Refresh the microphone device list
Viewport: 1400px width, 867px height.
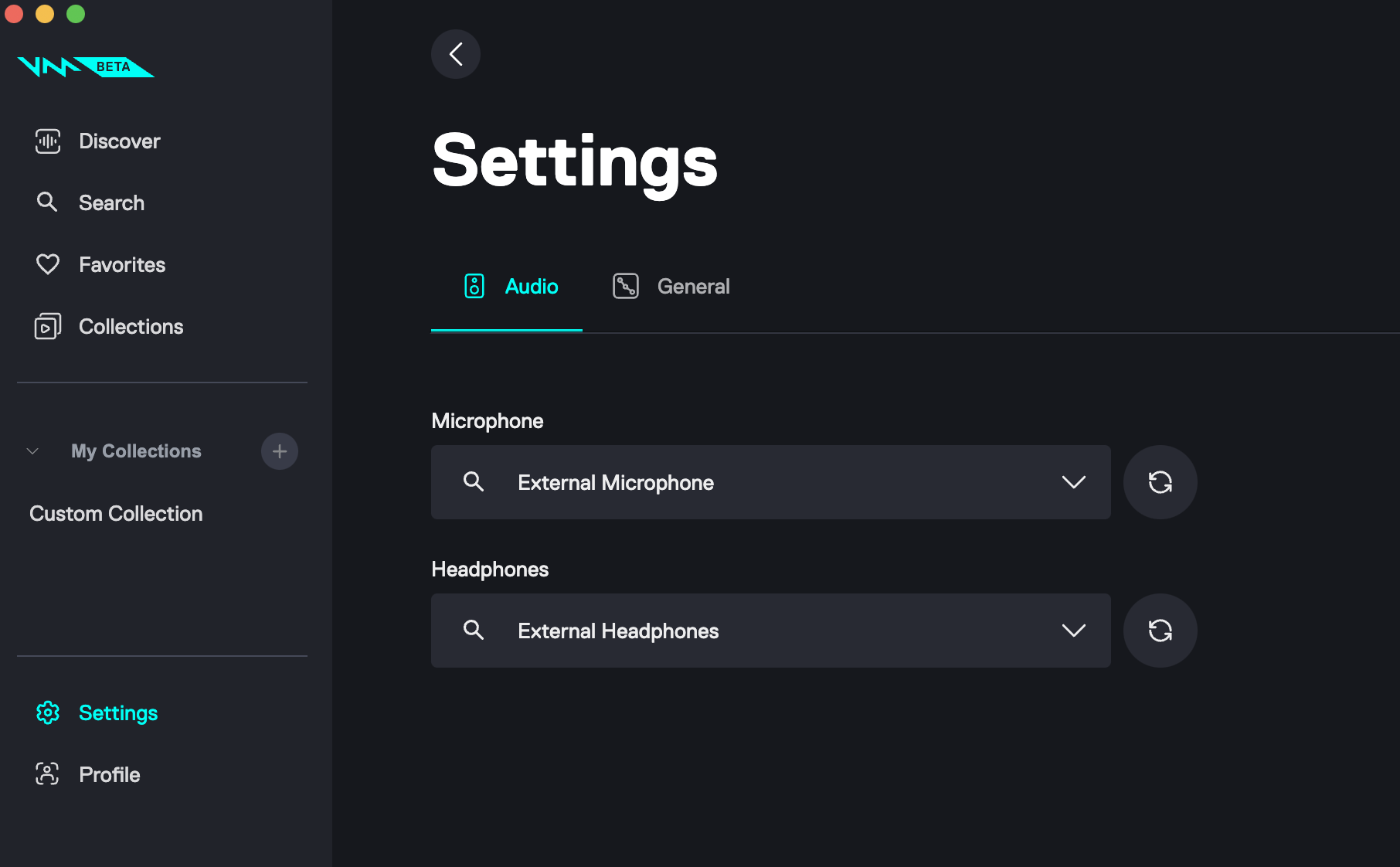point(1160,482)
